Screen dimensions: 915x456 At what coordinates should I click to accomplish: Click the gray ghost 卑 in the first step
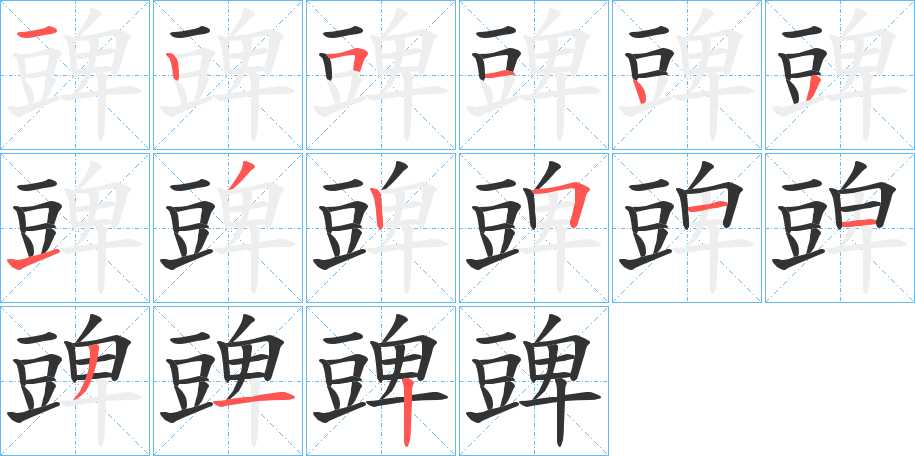pos(100,73)
